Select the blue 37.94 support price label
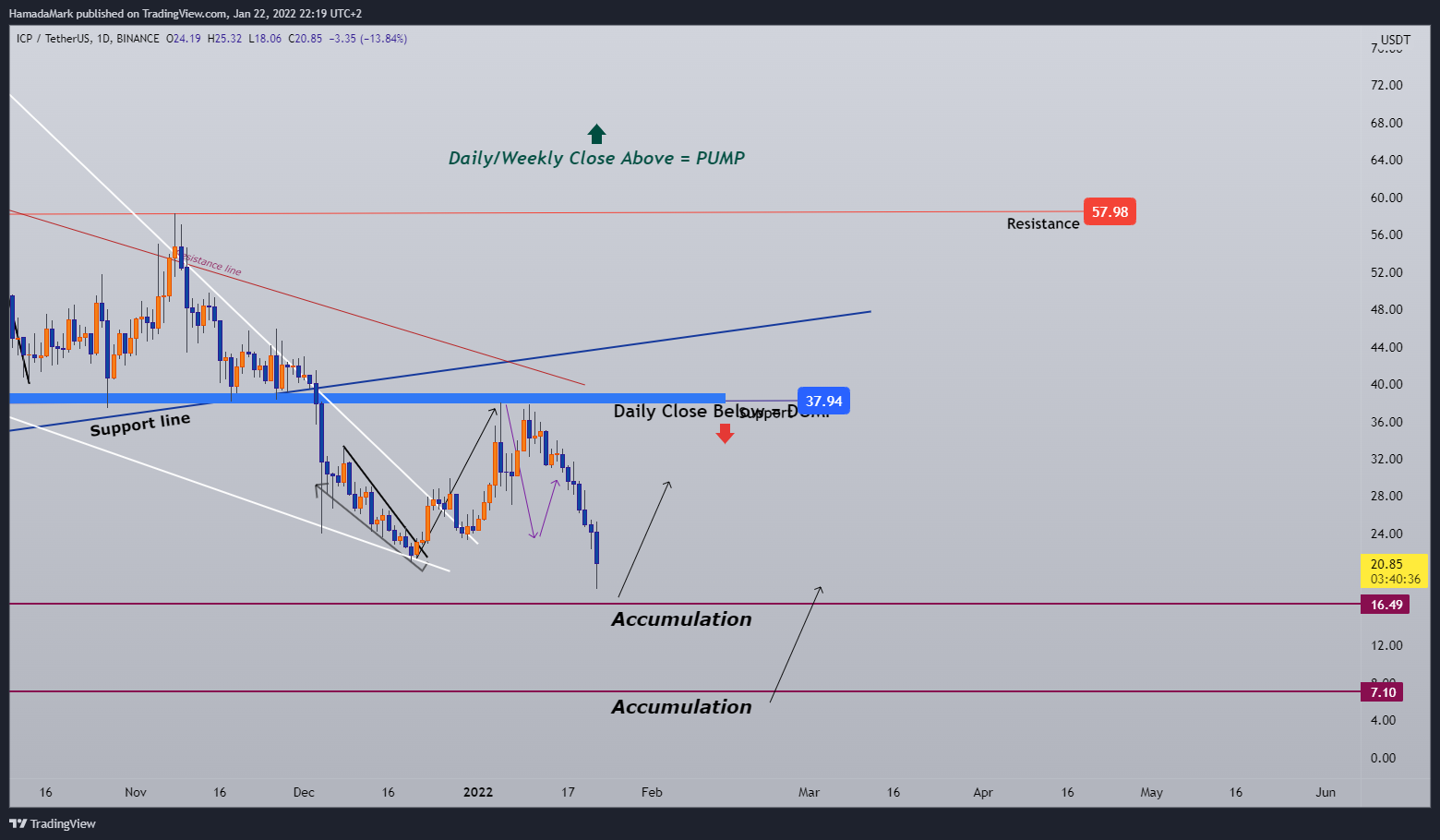The width and height of the screenshot is (1440, 840). [x=823, y=401]
